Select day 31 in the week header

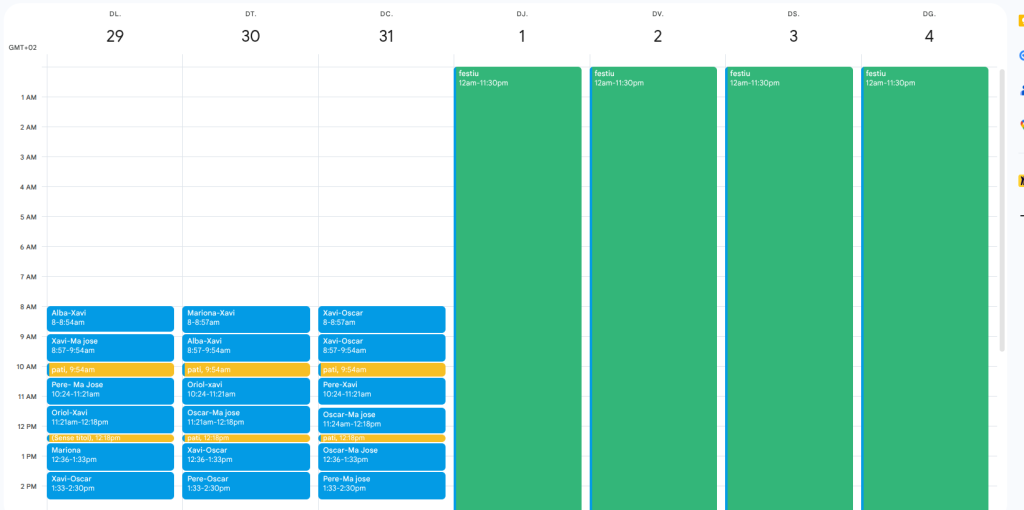click(386, 36)
